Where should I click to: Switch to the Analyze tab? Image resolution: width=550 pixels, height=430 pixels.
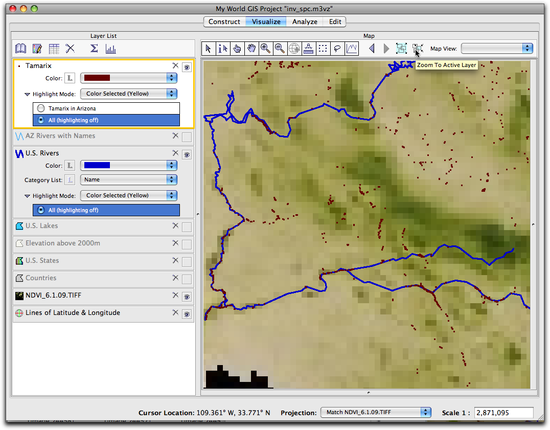pyautogui.click(x=304, y=22)
